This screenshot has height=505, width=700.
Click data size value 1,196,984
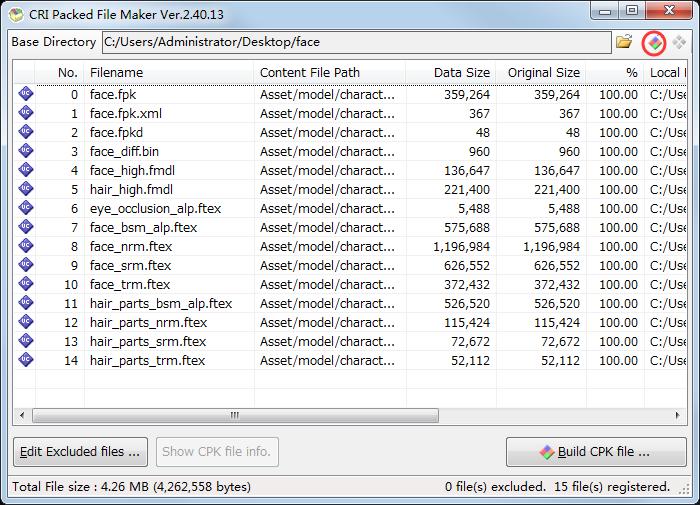pyautogui.click(x=462, y=246)
